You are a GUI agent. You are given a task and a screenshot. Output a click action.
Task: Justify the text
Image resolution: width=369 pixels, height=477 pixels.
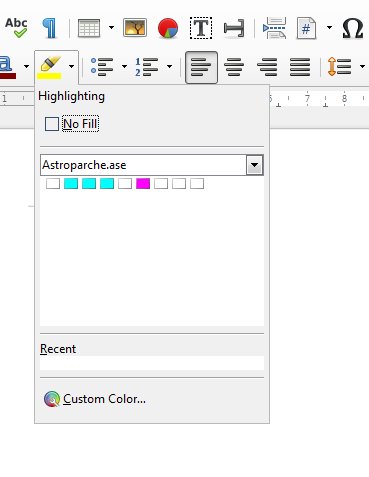300,67
